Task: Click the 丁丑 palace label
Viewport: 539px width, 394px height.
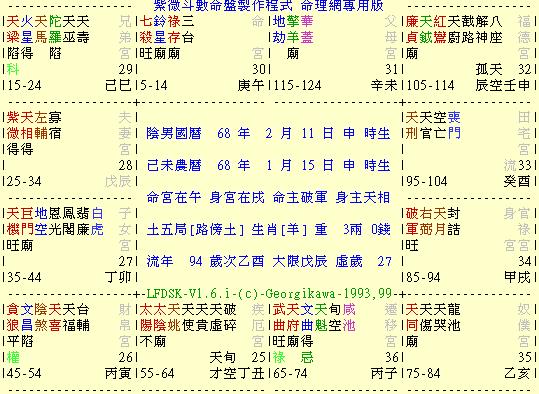Action: pyautogui.click(x=251, y=373)
